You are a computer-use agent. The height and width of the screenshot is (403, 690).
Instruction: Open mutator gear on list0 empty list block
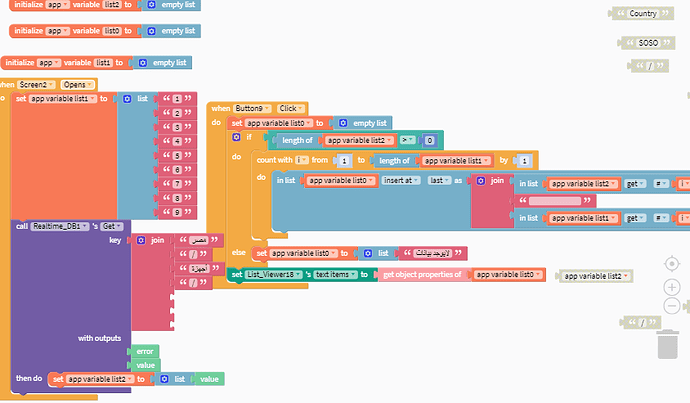pyautogui.click(x=151, y=31)
